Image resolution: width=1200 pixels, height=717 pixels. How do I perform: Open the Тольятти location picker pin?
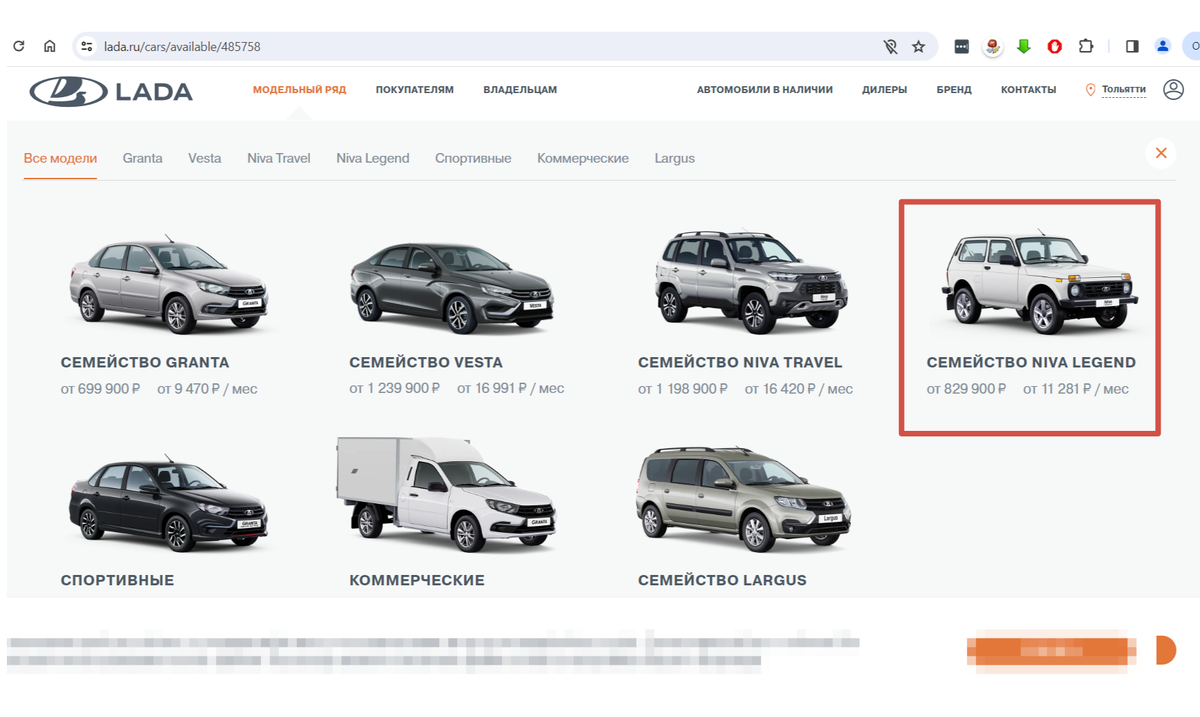click(x=1090, y=89)
